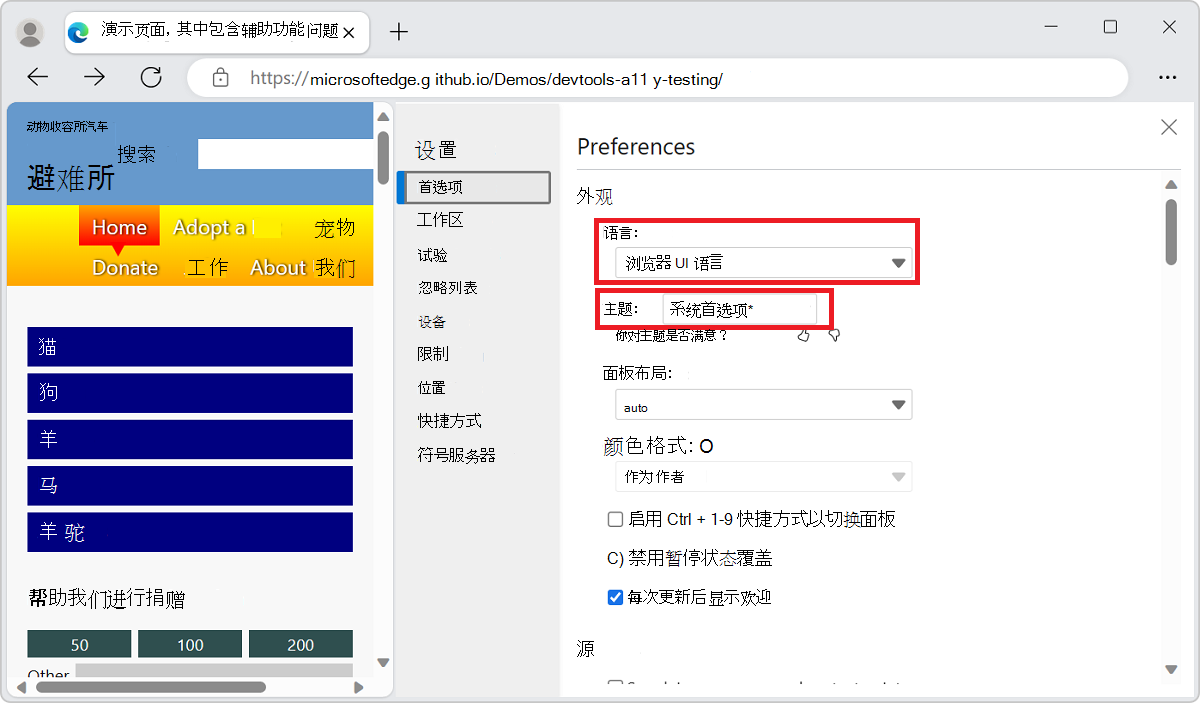
Task: Click the 搜索 search input field
Action: (285, 153)
